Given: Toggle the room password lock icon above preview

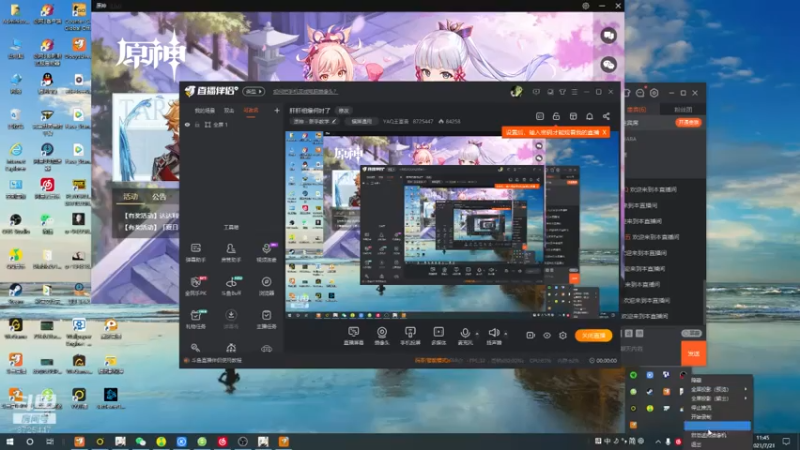Looking at the screenshot, I should [x=556, y=116].
